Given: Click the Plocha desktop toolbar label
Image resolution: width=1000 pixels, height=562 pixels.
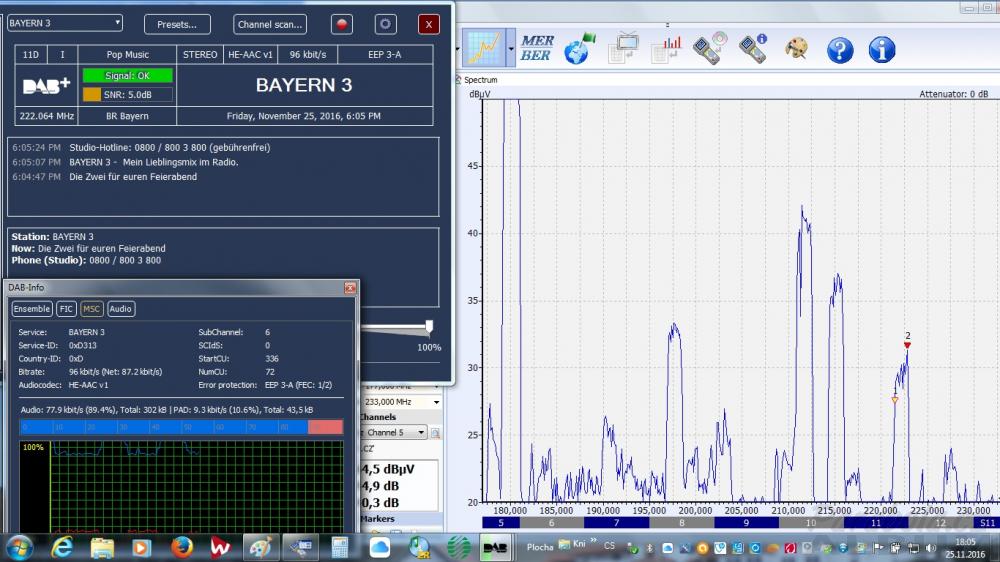Looking at the screenshot, I should [x=540, y=547].
